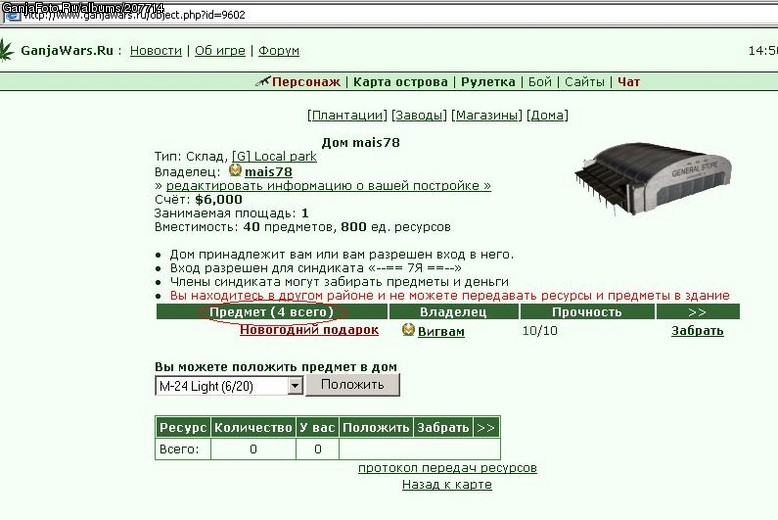Viewport: 778px width, 520px height.
Task: Click the Количество column header
Action: [253, 428]
